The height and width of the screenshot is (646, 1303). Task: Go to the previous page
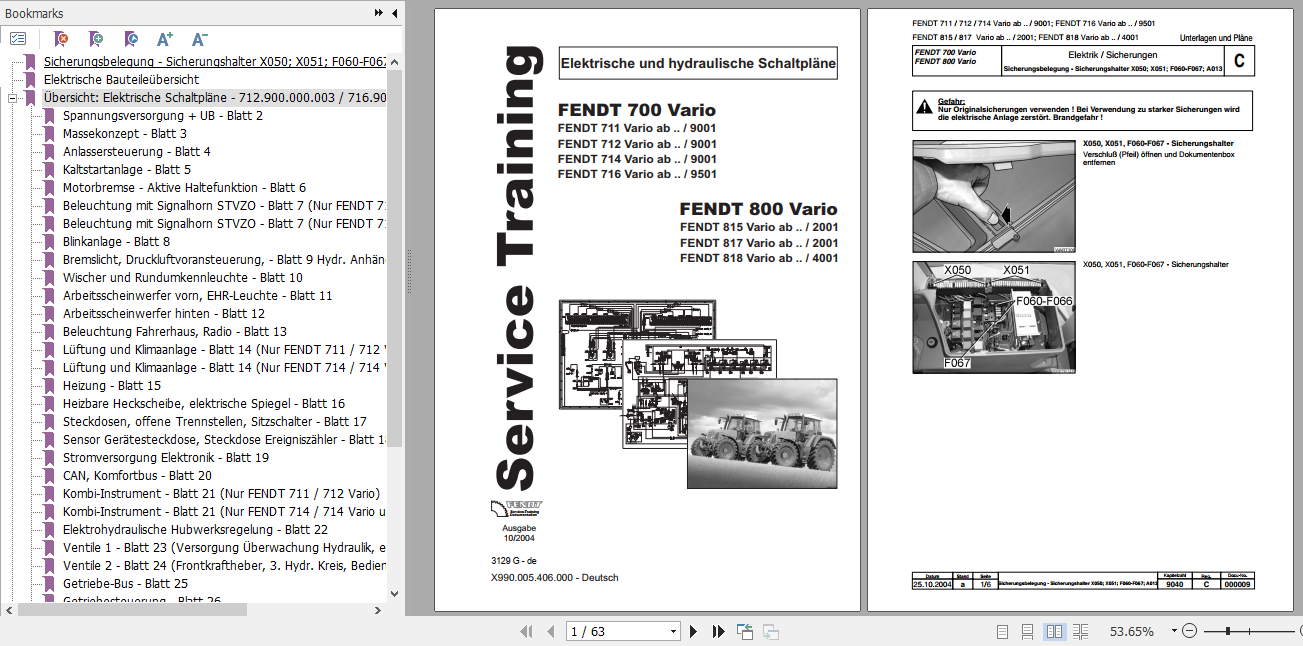click(550, 631)
